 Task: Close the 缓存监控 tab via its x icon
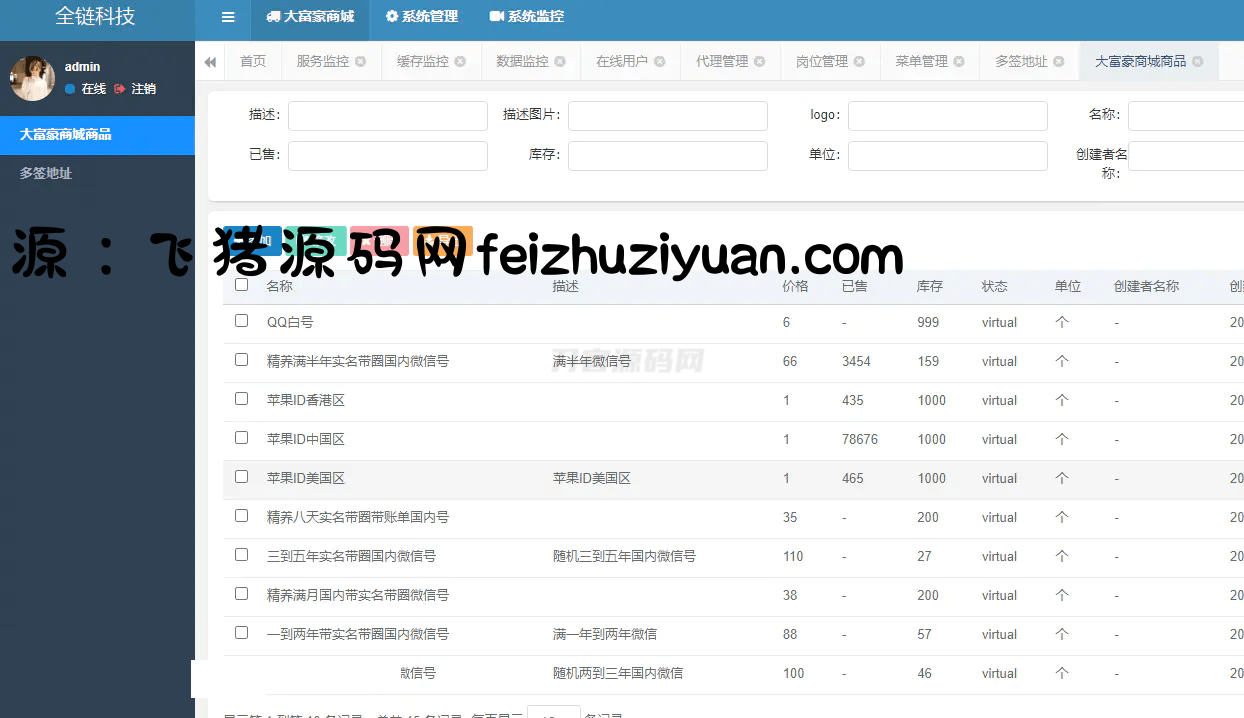[x=460, y=62]
